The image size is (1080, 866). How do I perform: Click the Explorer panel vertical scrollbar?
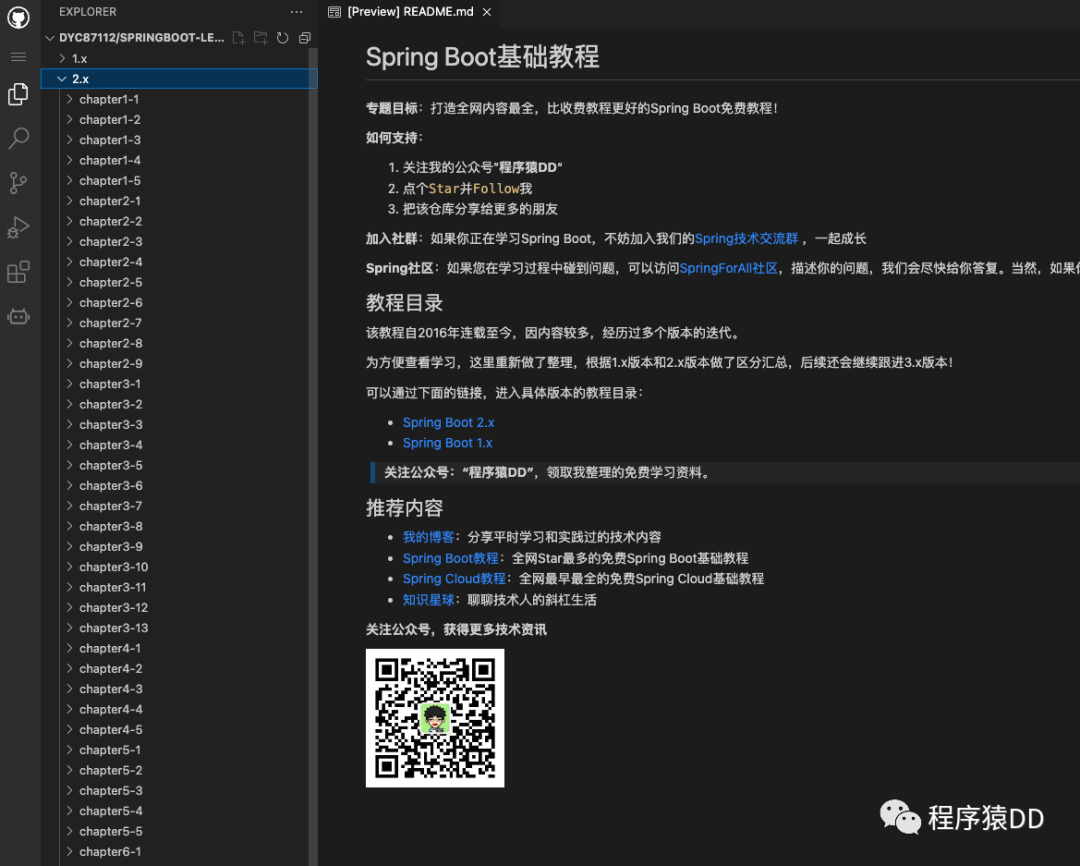pos(313,455)
